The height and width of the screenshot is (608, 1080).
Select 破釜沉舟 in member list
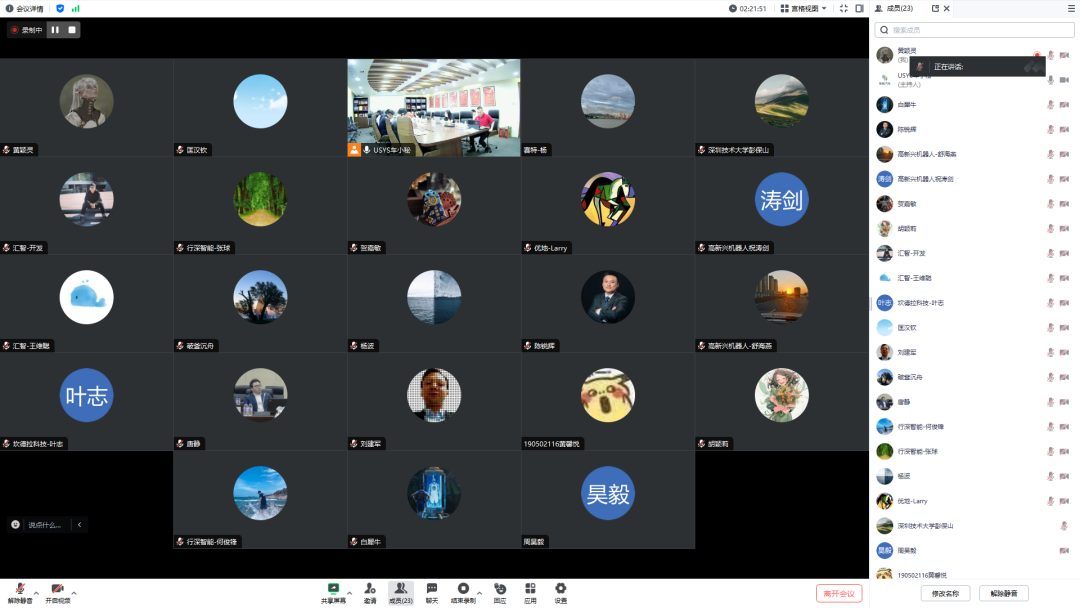coord(974,377)
